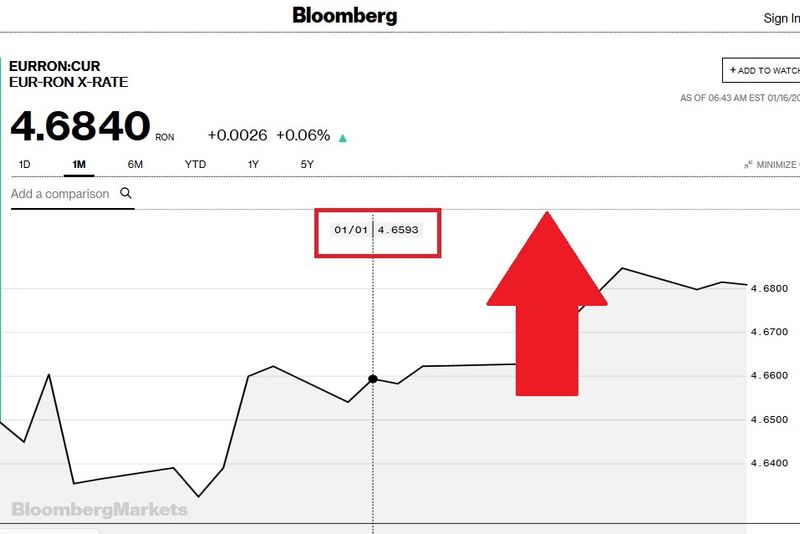Click the EURRON:CUR ticker heading
This screenshot has width=800, height=534.
(x=55, y=67)
